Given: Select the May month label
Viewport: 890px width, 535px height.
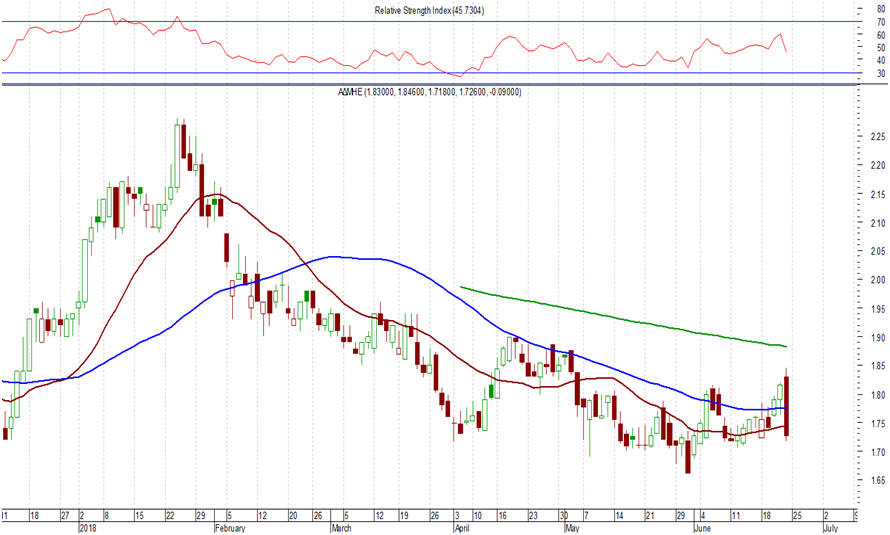Looking at the screenshot, I should pyautogui.click(x=572, y=528).
